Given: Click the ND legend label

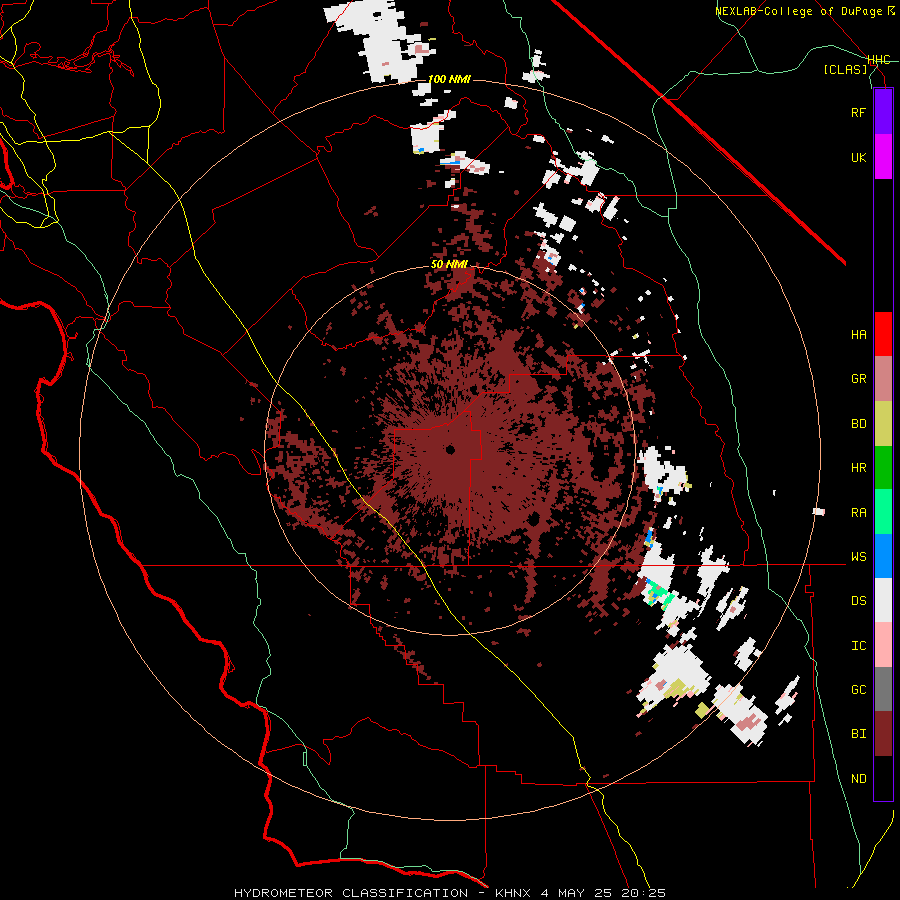Looking at the screenshot, I should click(x=858, y=779).
